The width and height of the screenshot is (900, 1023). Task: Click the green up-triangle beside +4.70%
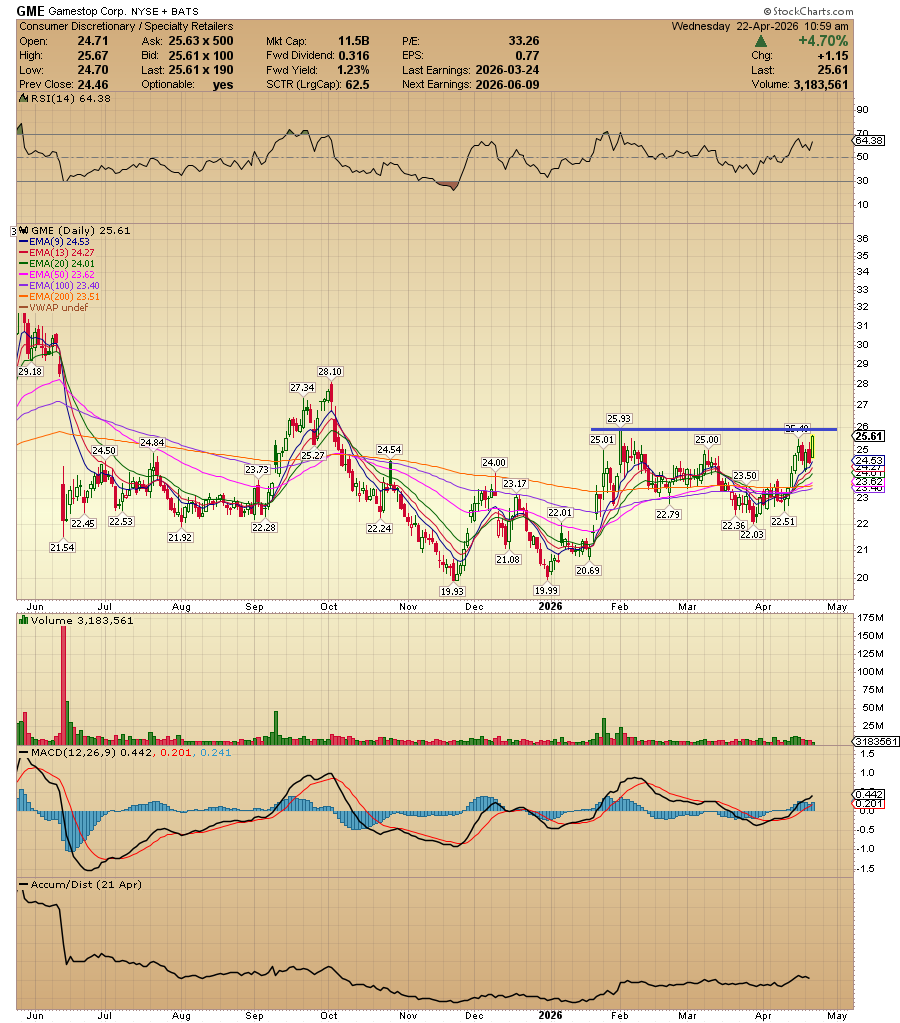pos(760,41)
